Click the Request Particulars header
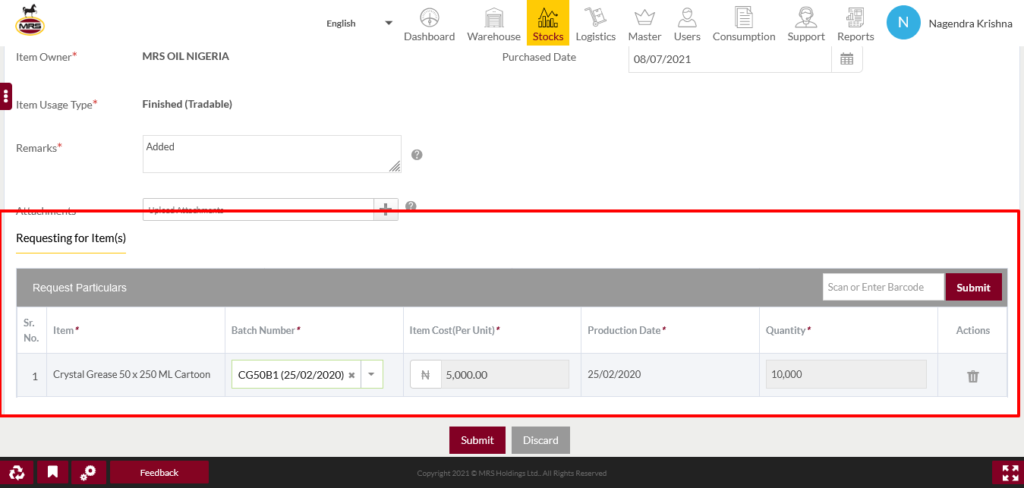 pos(80,287)
